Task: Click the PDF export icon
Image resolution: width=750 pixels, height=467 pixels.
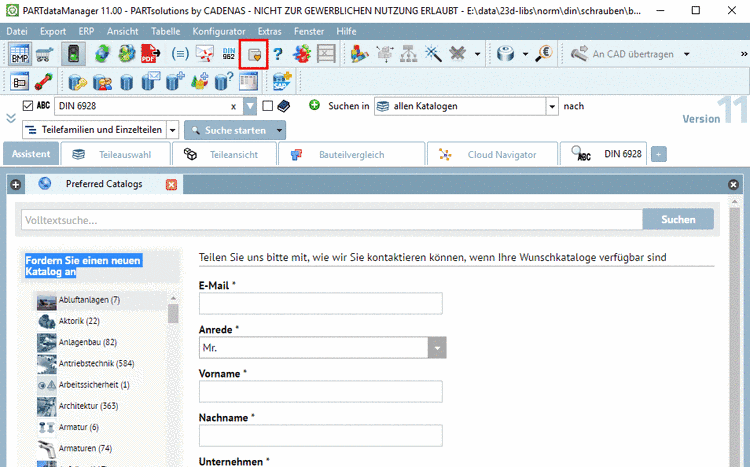Action: 150,54
